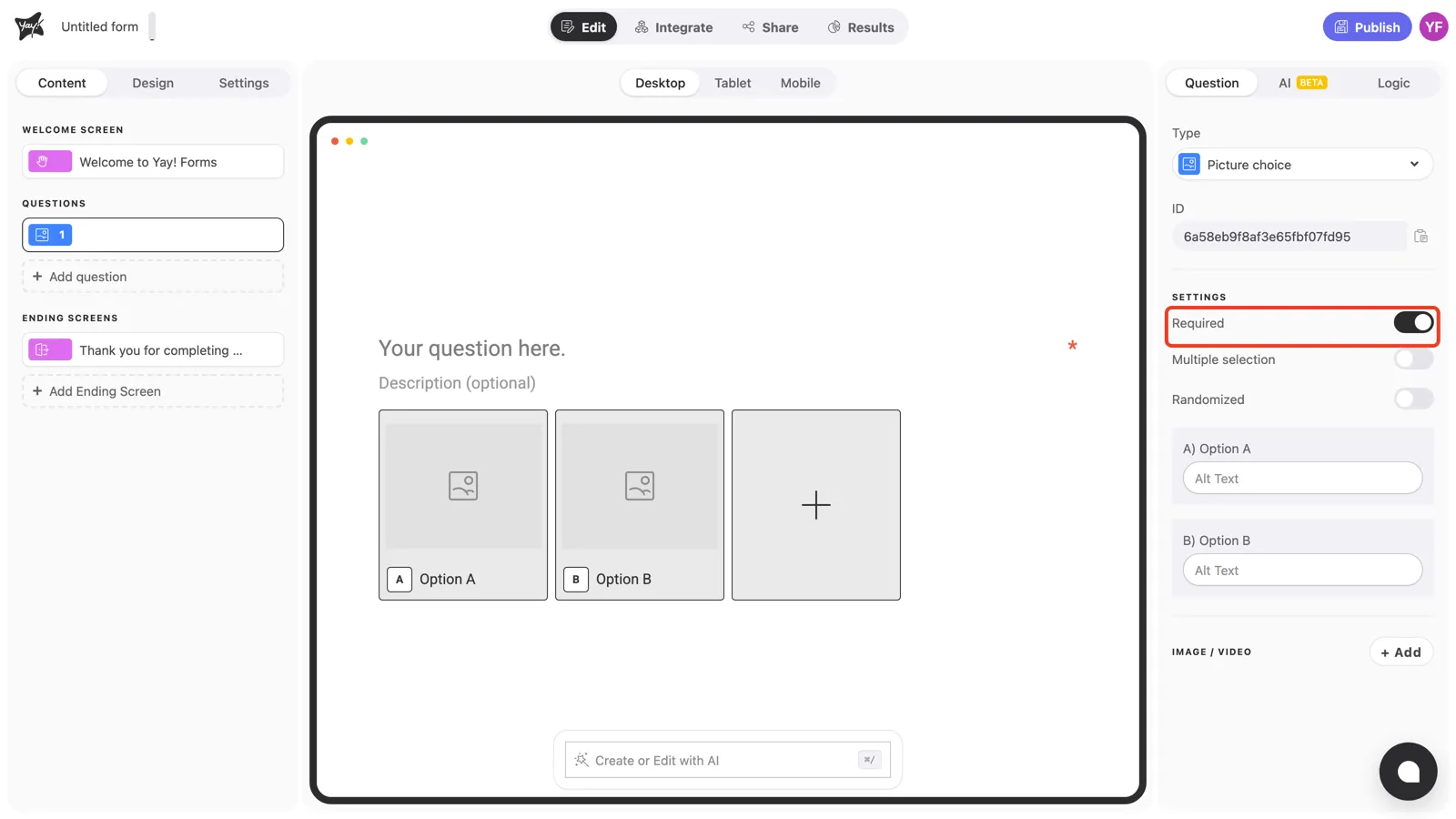1456x819 pixels.
Task: Select the Question panel tab
Action: [x=1211, y=83]
